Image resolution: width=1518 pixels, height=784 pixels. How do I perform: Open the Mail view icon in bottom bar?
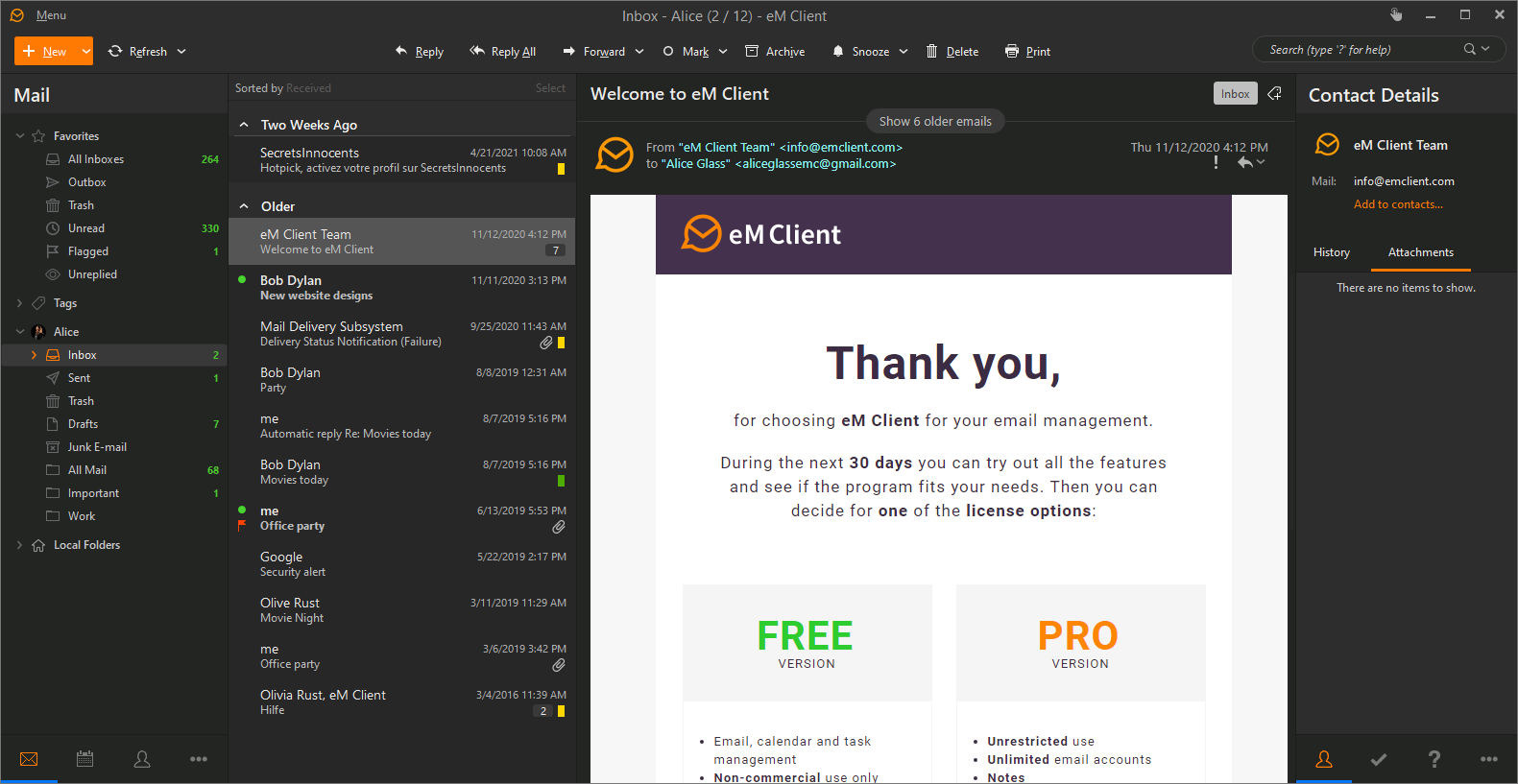[29, 759]
